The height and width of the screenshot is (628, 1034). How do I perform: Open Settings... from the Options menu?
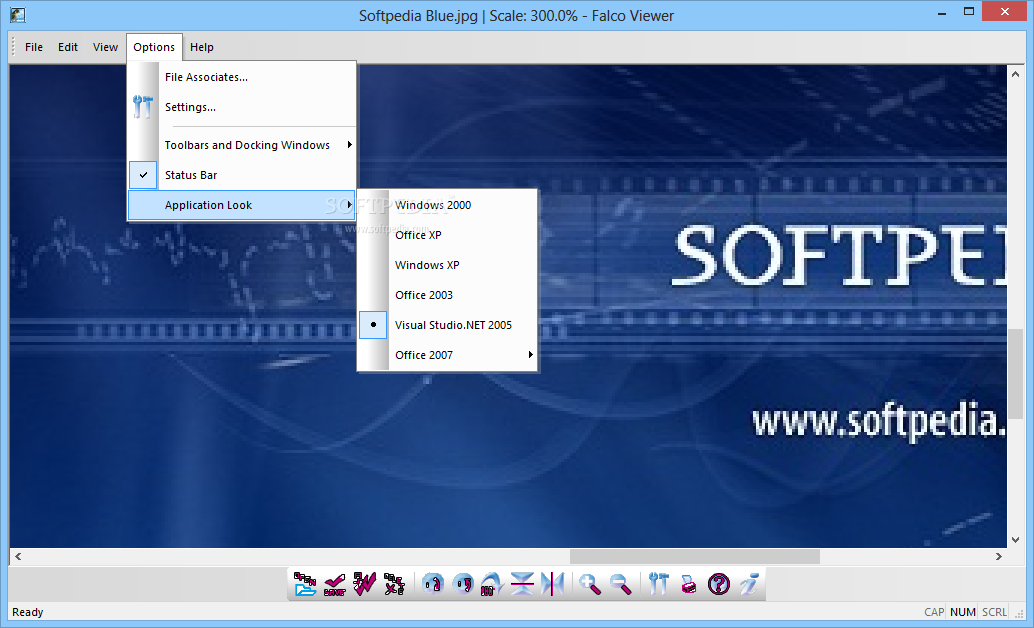click(242, 107)
